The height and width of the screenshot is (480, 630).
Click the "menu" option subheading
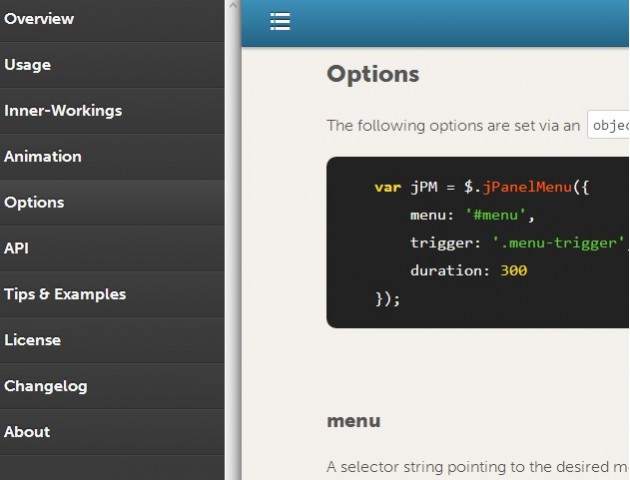[353, 421]
